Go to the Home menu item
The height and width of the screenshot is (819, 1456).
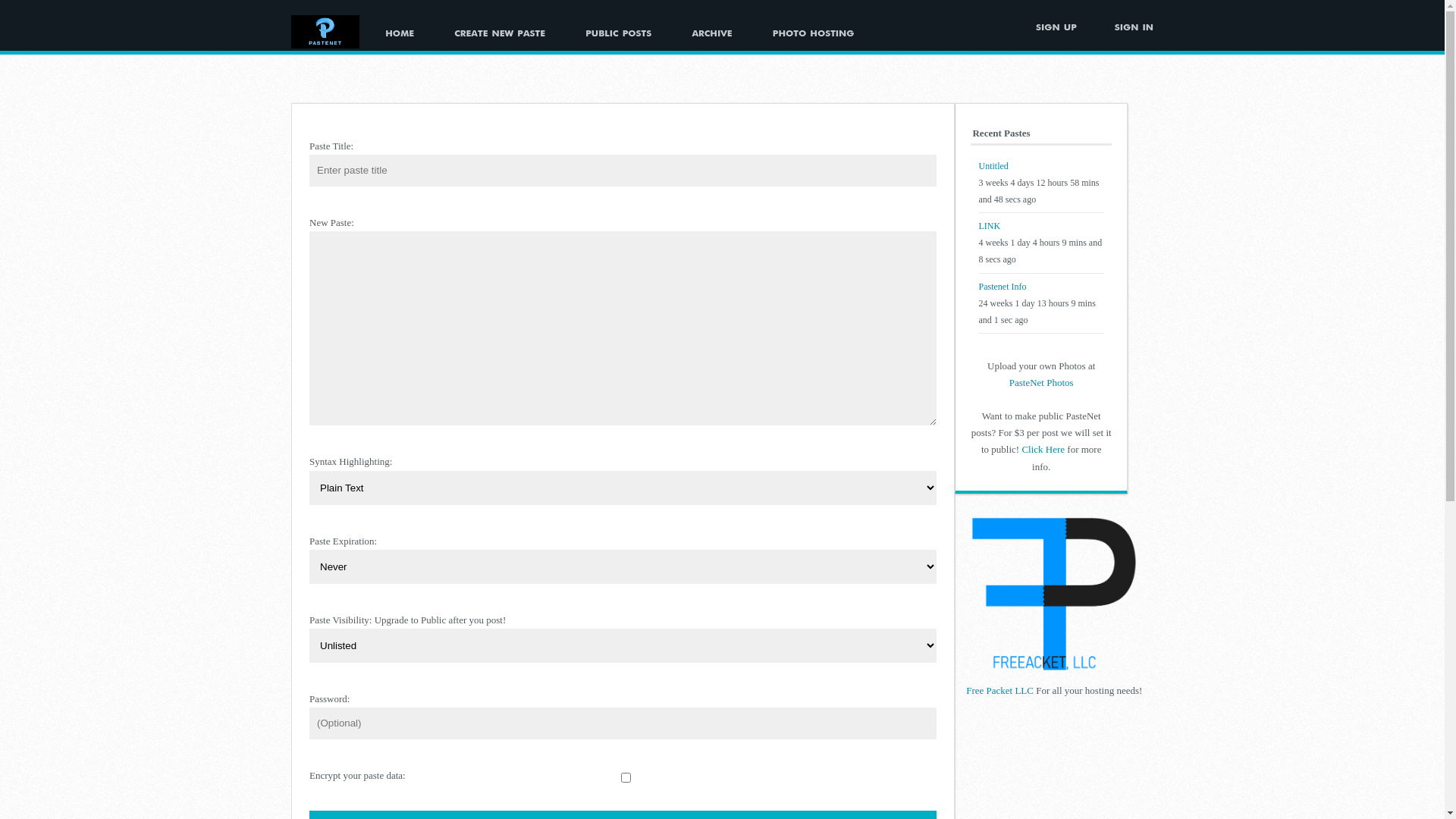pyautogui.click(x=400, y=33)
